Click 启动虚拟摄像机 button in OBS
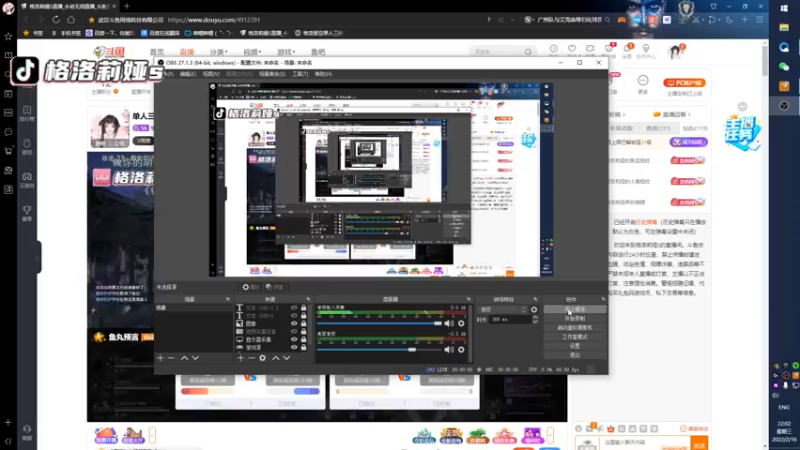Image resolution: width=800 pixels, height=450 pixels. (x=575, y=328)
